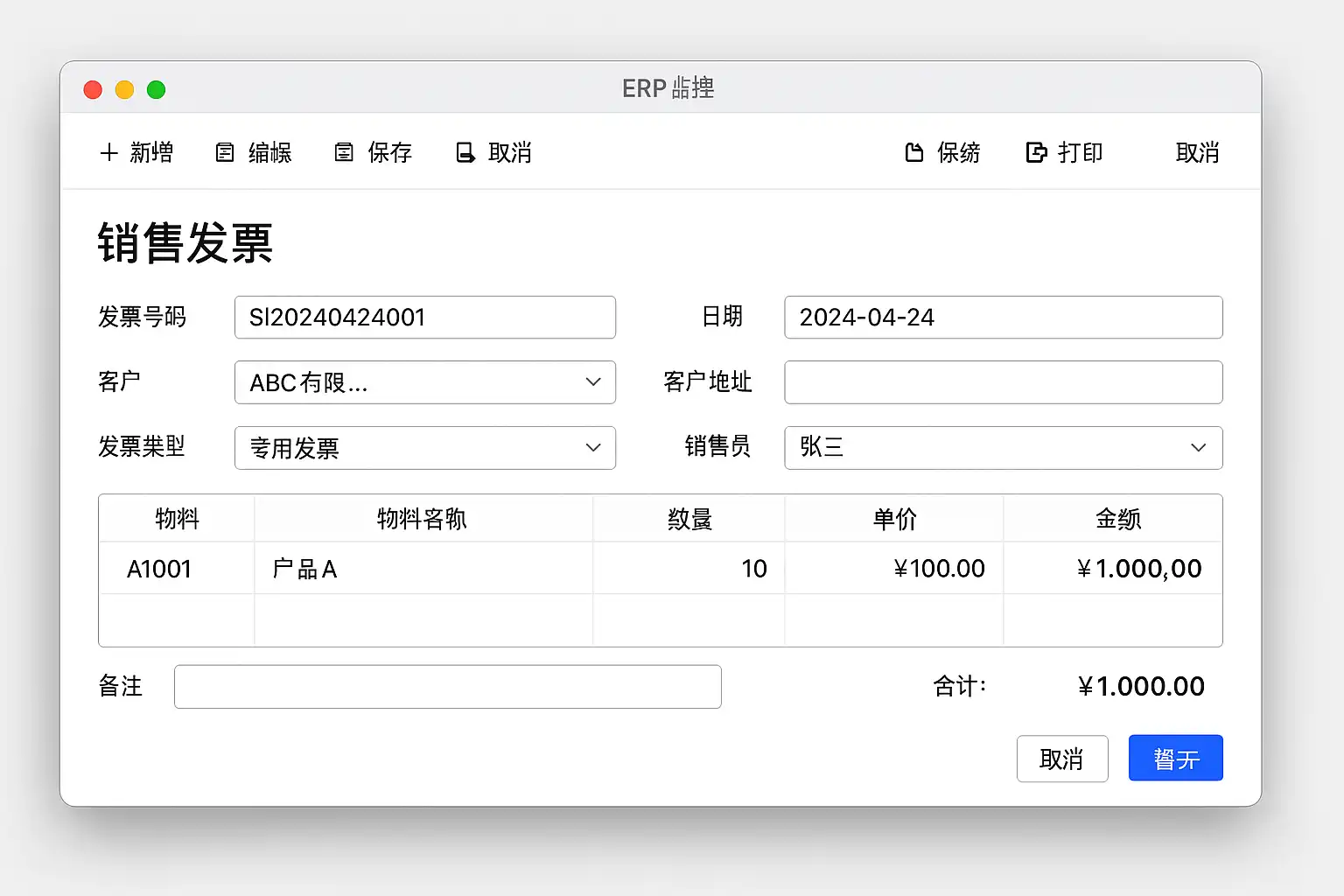The width and height of the screenshot is (1344, 896).
Task: Click the save icon beside 保存
Action: [344, 153]
